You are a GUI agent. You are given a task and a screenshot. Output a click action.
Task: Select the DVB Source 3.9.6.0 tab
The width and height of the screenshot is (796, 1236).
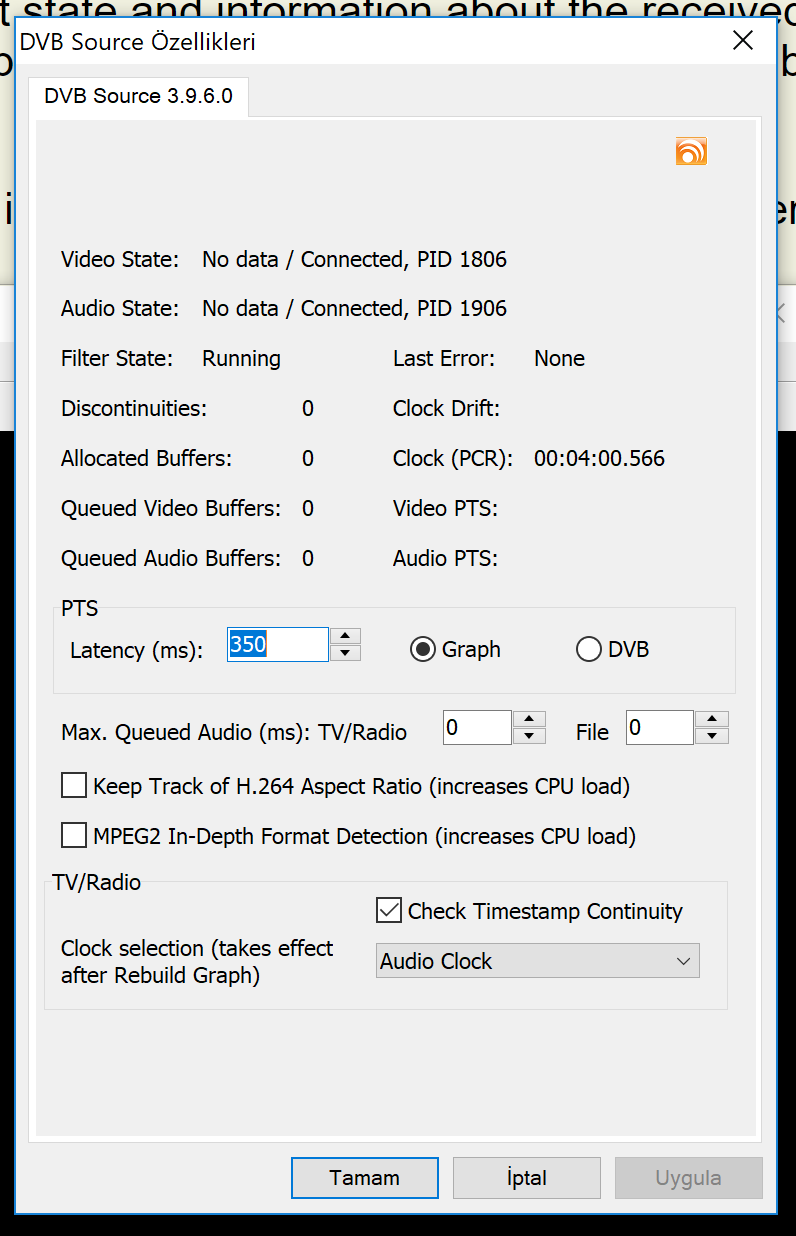[138, 97]
